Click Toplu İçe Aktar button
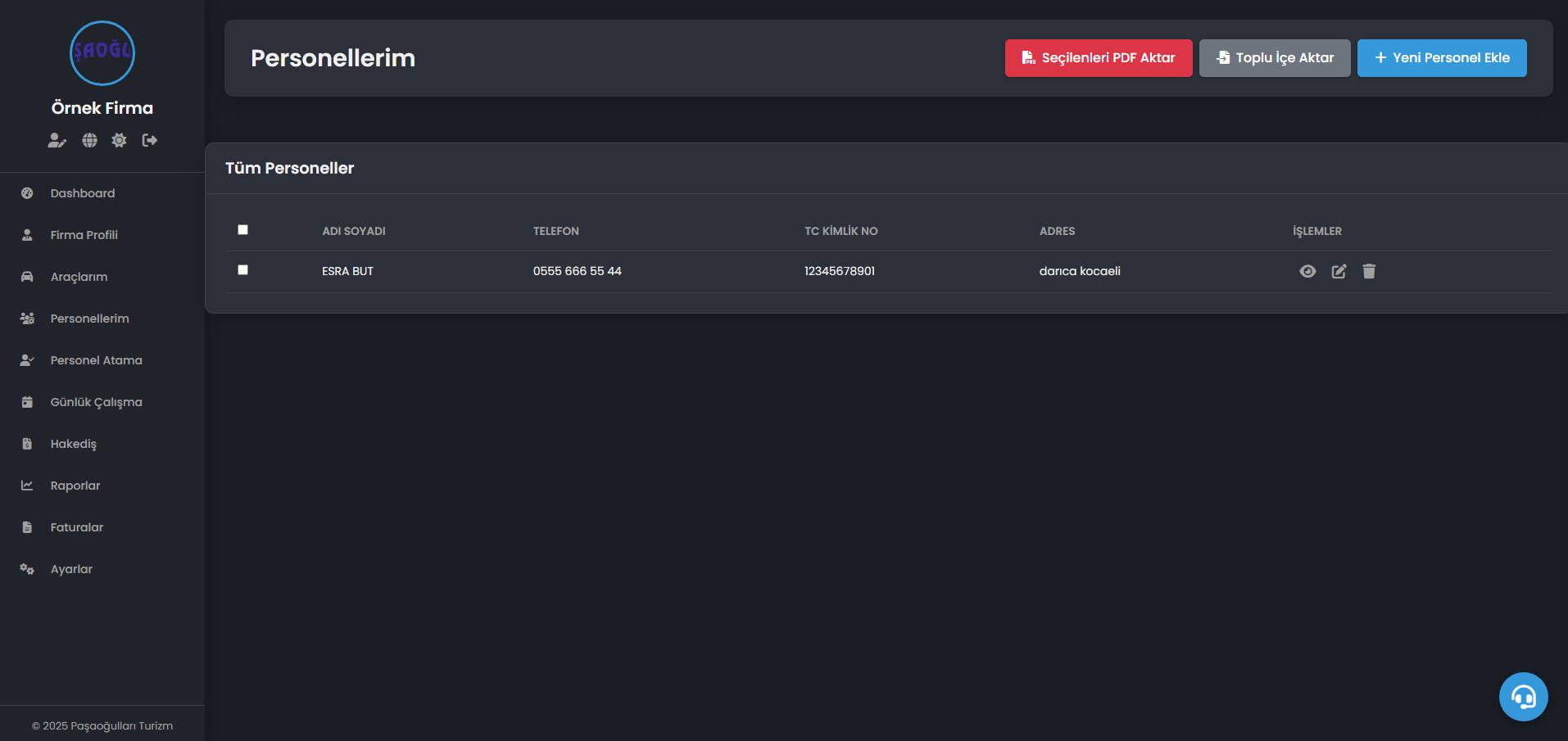The width and height of the screenshot is (1568, 741). (x=1275, y=58)
